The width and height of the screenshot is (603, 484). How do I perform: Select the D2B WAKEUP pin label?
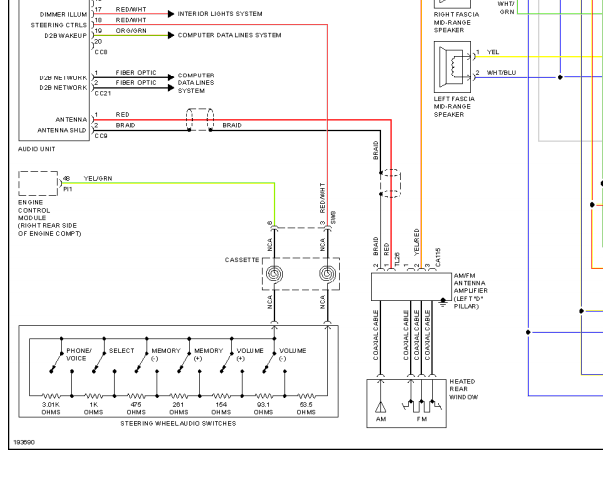pos(66,36)
